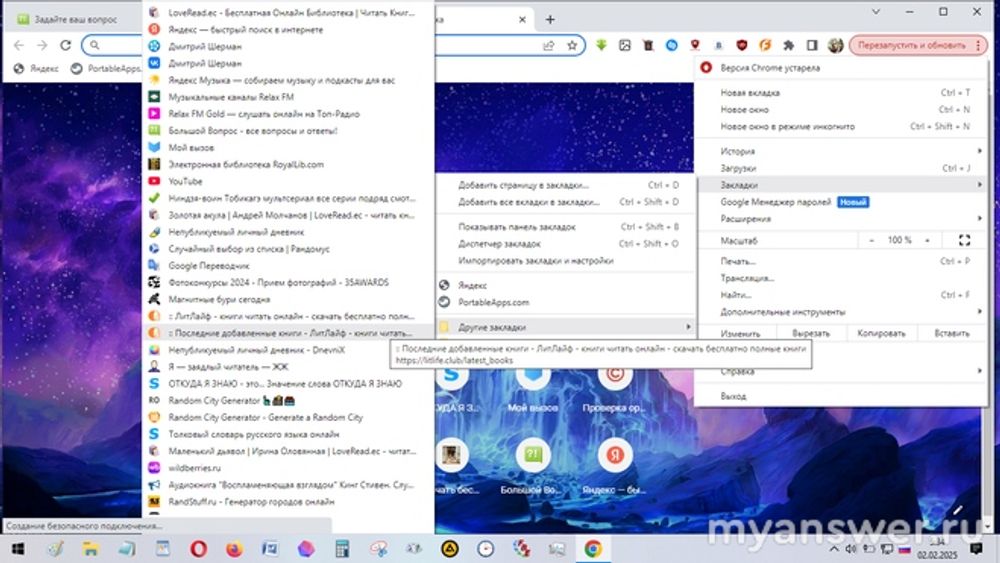Bookmark this page with the star icon
The width and height of the screenshot is (1000, 563).
click(572, 45)
